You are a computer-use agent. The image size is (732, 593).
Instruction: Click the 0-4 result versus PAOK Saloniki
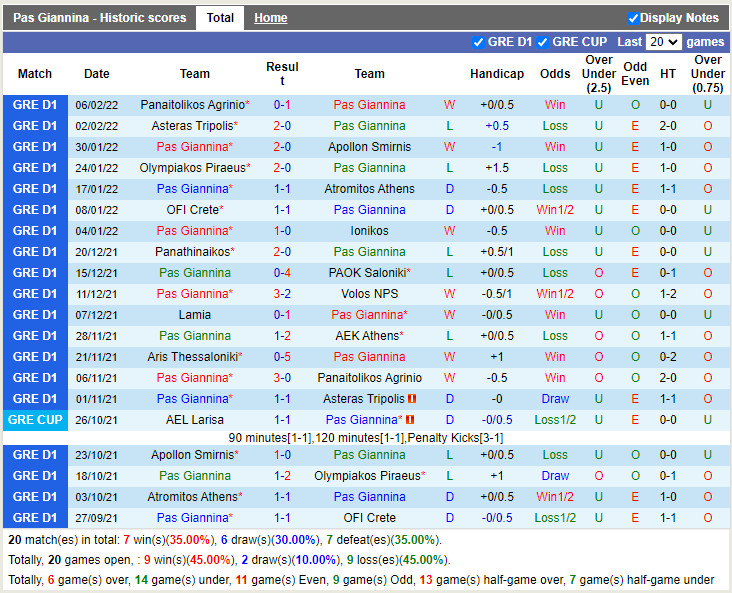(x=282, y=273)
